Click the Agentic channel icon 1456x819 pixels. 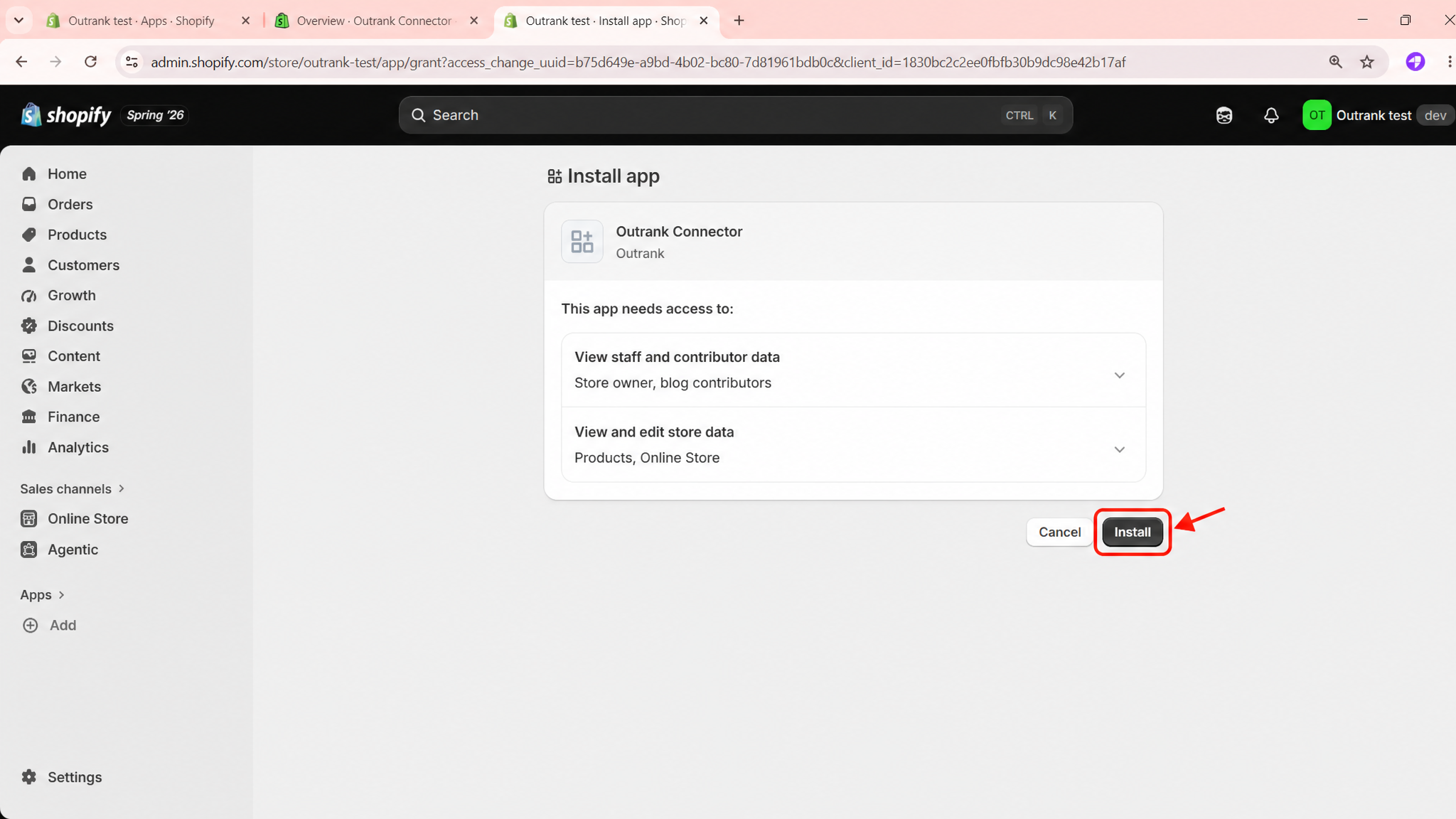tap(29, 550)
